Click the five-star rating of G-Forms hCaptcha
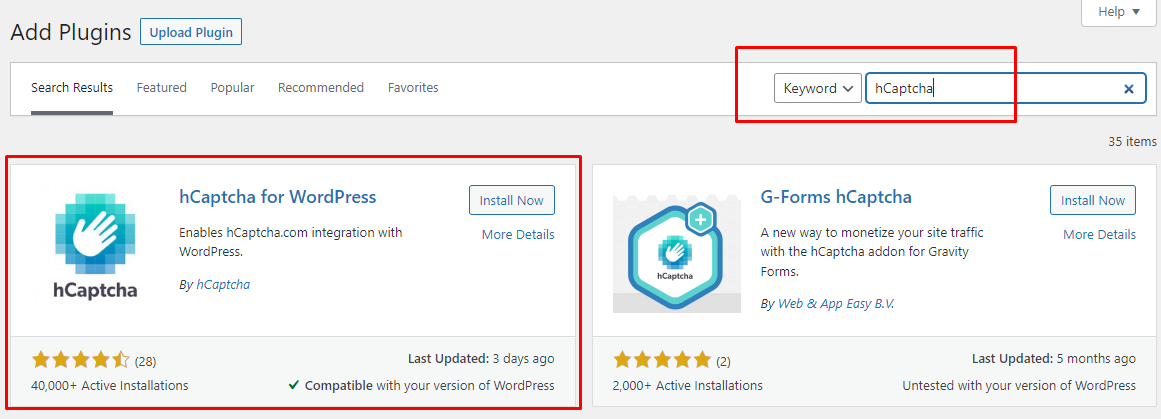The image size is (1161, 419). [x=662, y=361]
